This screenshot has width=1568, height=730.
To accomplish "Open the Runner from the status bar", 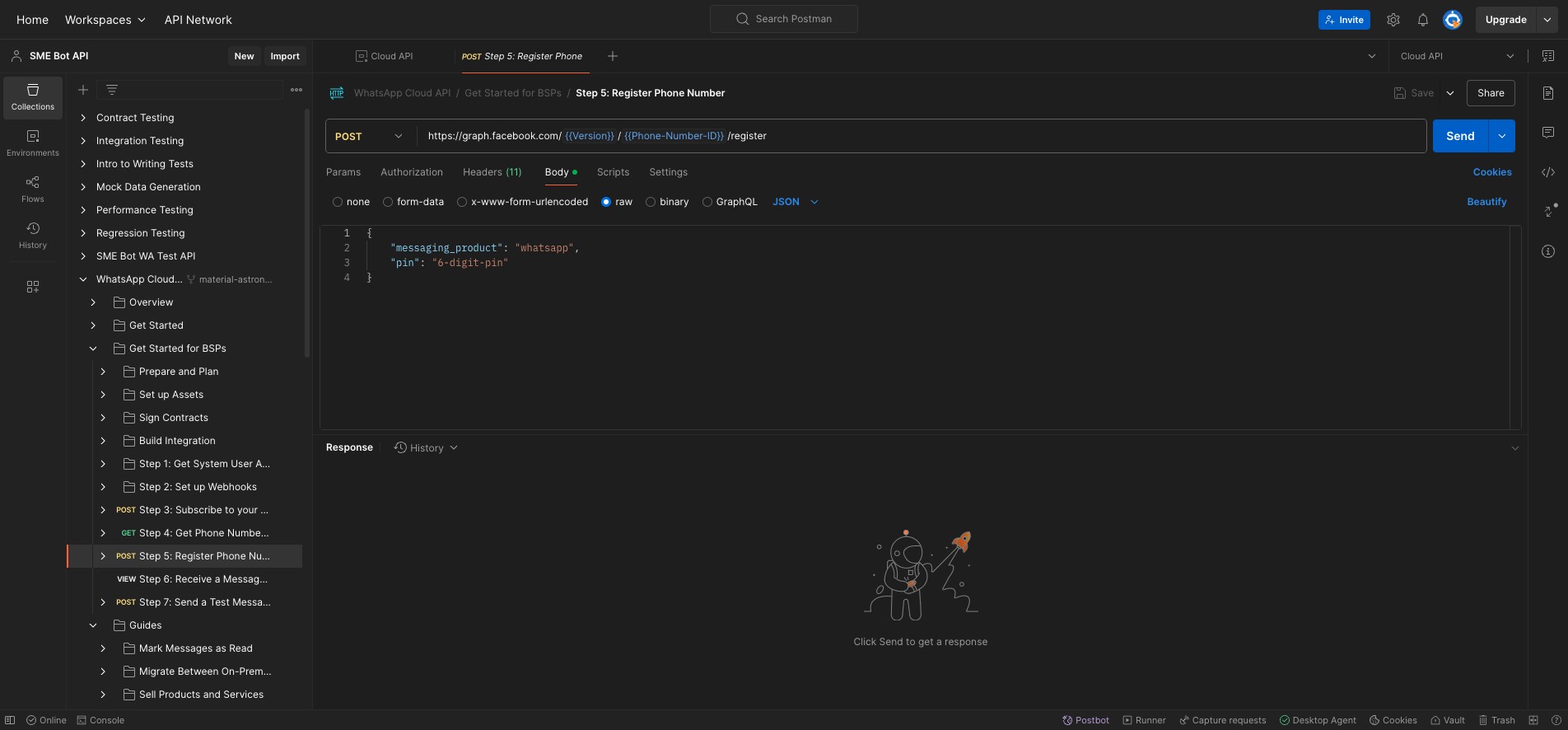I will click(x=1144, y=720).
